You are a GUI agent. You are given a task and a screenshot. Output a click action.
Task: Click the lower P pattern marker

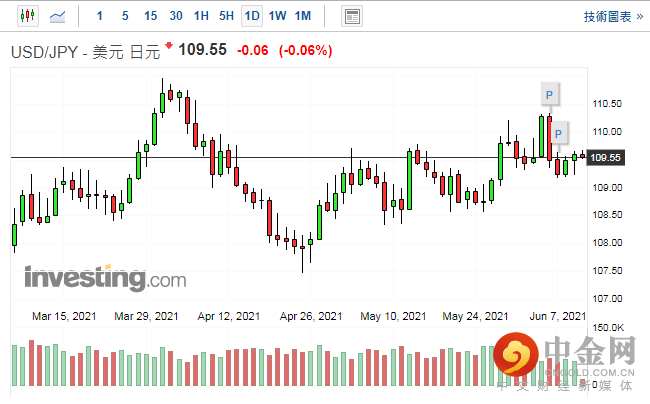[558, 133]
